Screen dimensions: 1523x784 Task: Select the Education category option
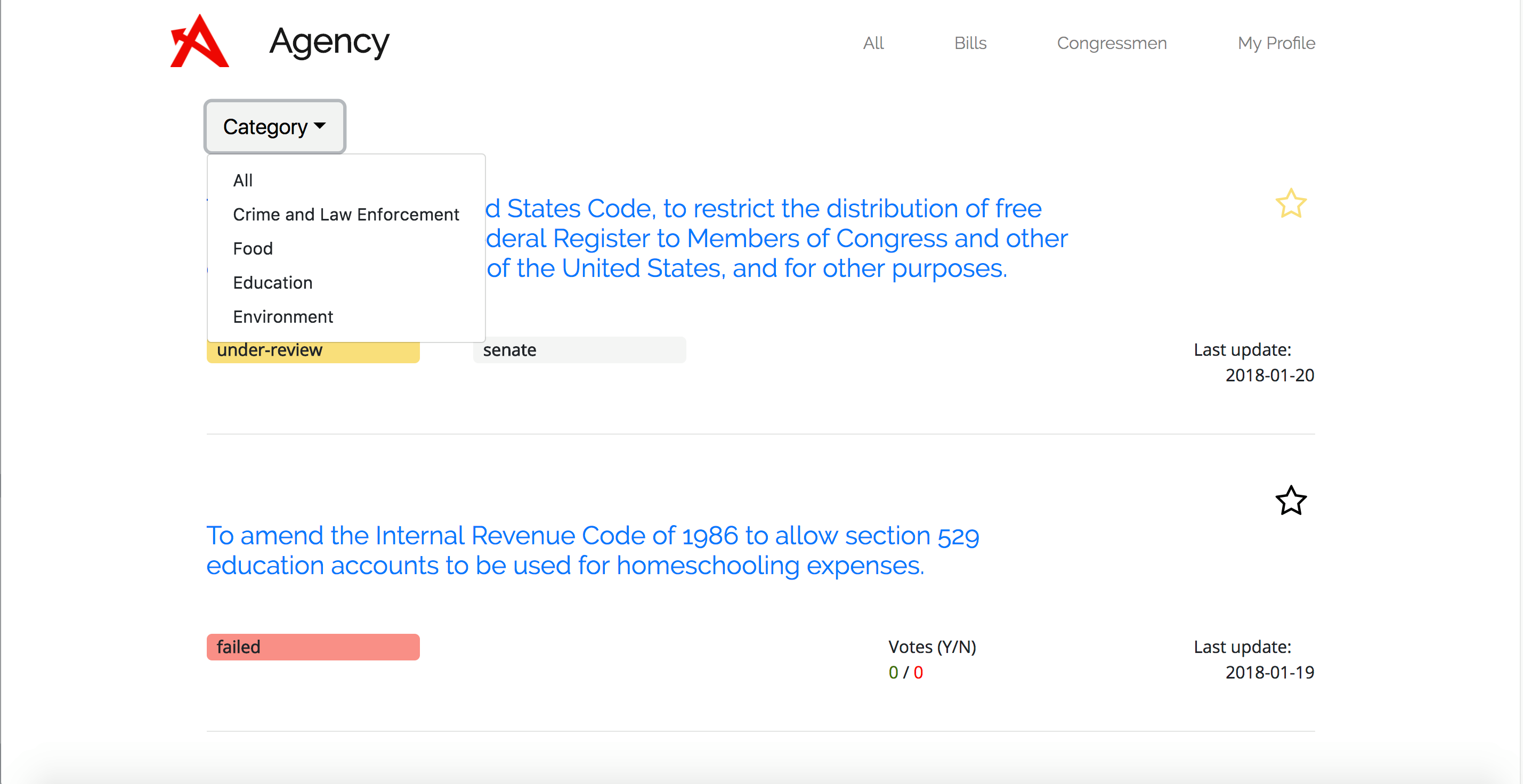pyautogui.click(x=272, y=283)
